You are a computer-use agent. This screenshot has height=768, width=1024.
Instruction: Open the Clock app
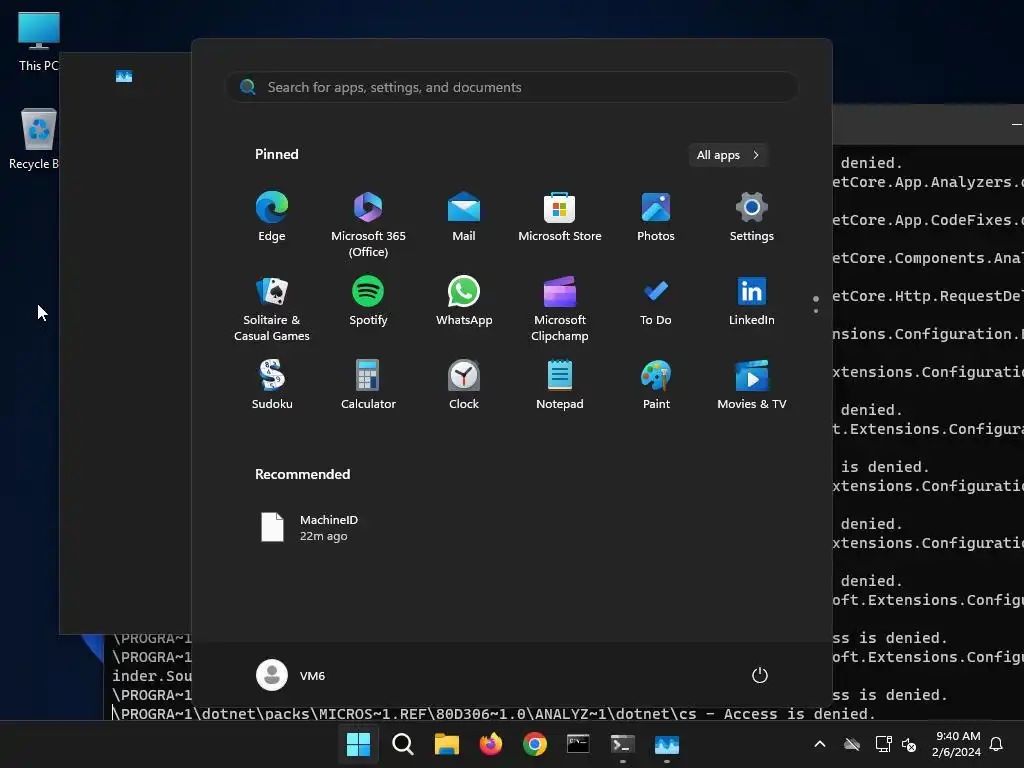point(464,385)
